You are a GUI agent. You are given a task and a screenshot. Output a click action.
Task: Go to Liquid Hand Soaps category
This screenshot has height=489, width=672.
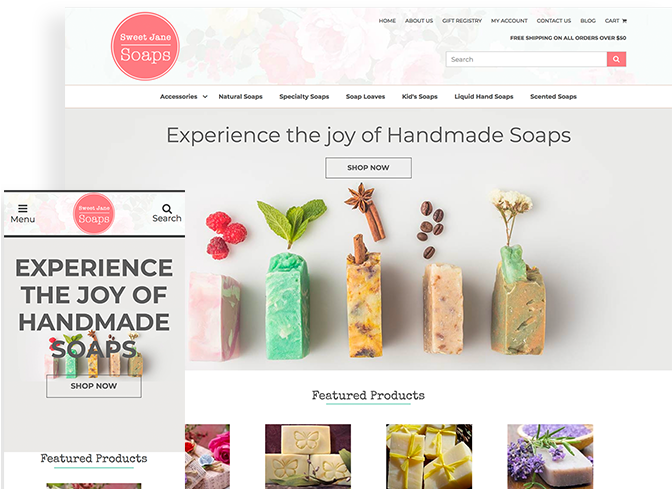point(484,96)
